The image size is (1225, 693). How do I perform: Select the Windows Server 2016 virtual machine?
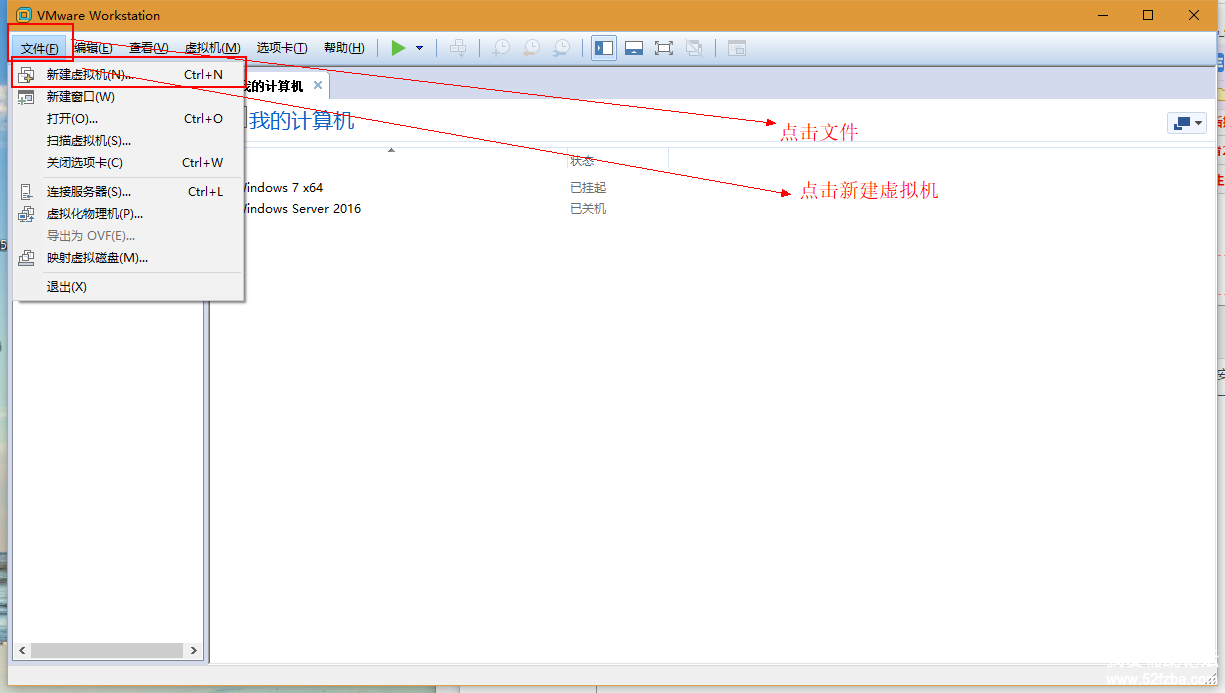tap(302, 209)
